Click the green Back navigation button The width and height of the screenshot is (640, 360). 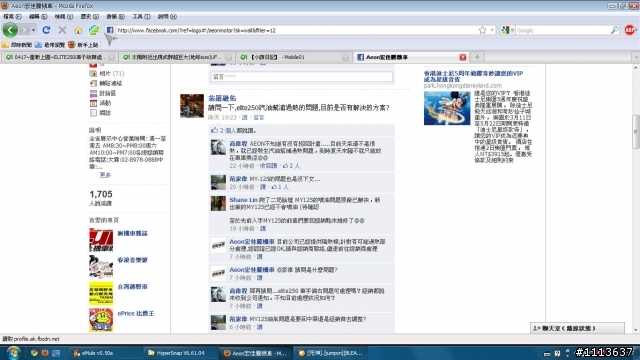pos(10,30)
